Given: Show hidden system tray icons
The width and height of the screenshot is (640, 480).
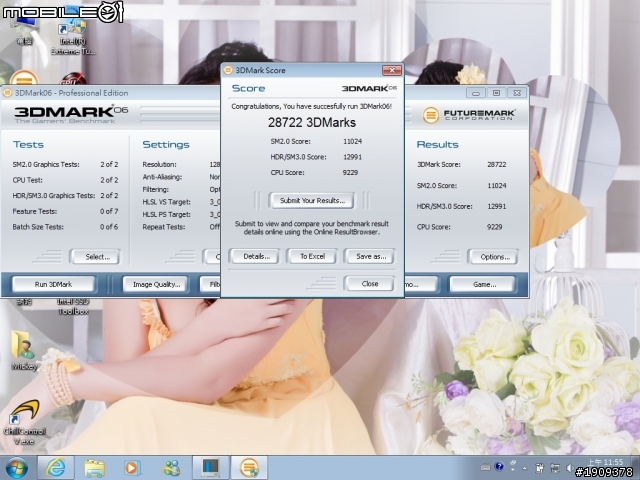Looking at the screenshot, I should (x=524, y=468).
